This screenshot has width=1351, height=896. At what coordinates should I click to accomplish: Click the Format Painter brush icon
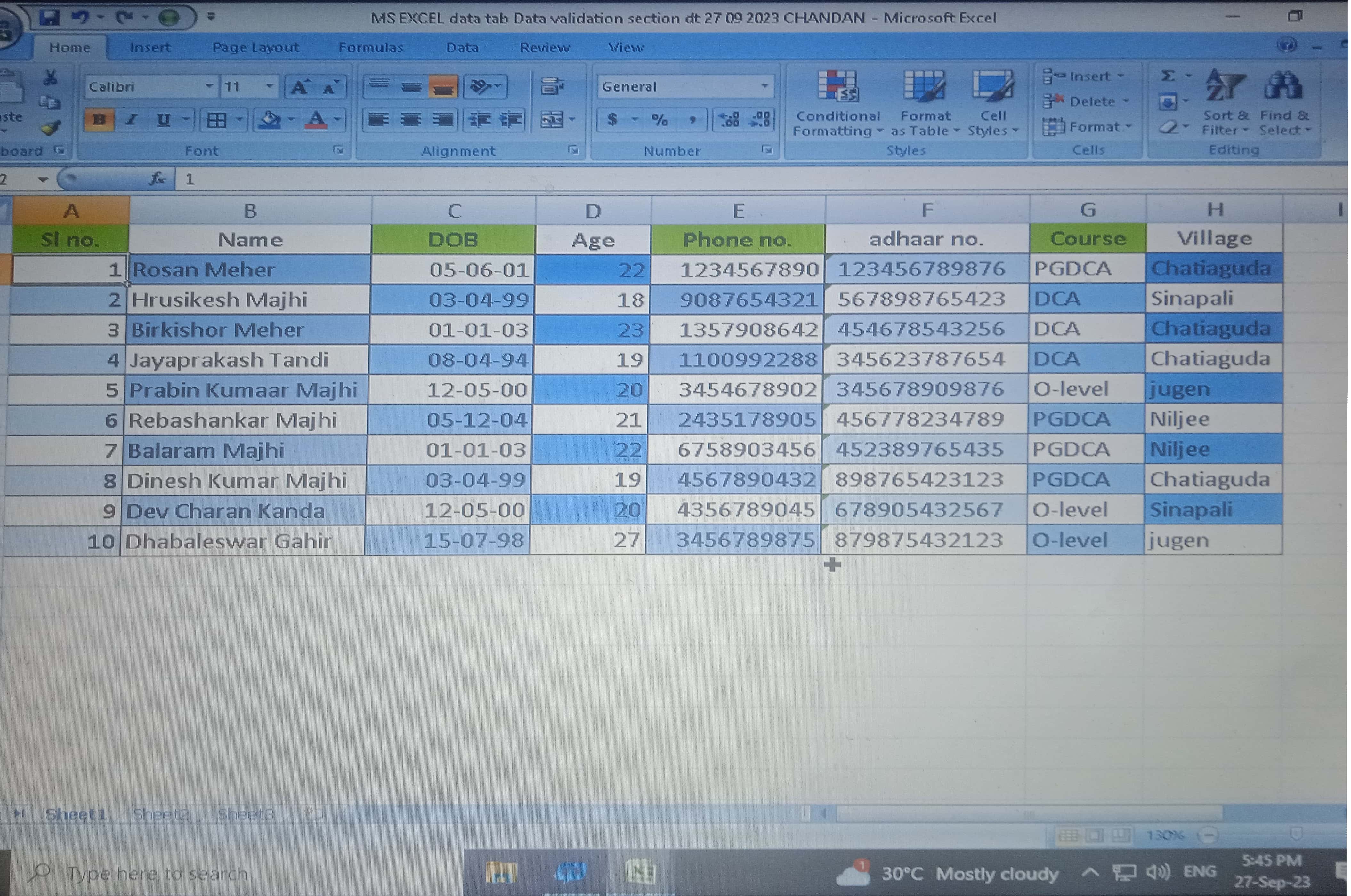[x=50, y=128]
